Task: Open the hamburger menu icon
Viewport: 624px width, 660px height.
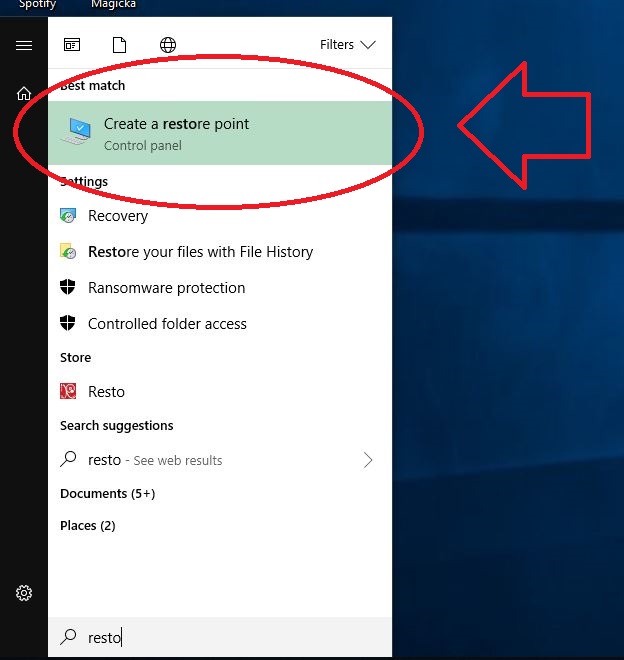Action: tap(24, 45)
